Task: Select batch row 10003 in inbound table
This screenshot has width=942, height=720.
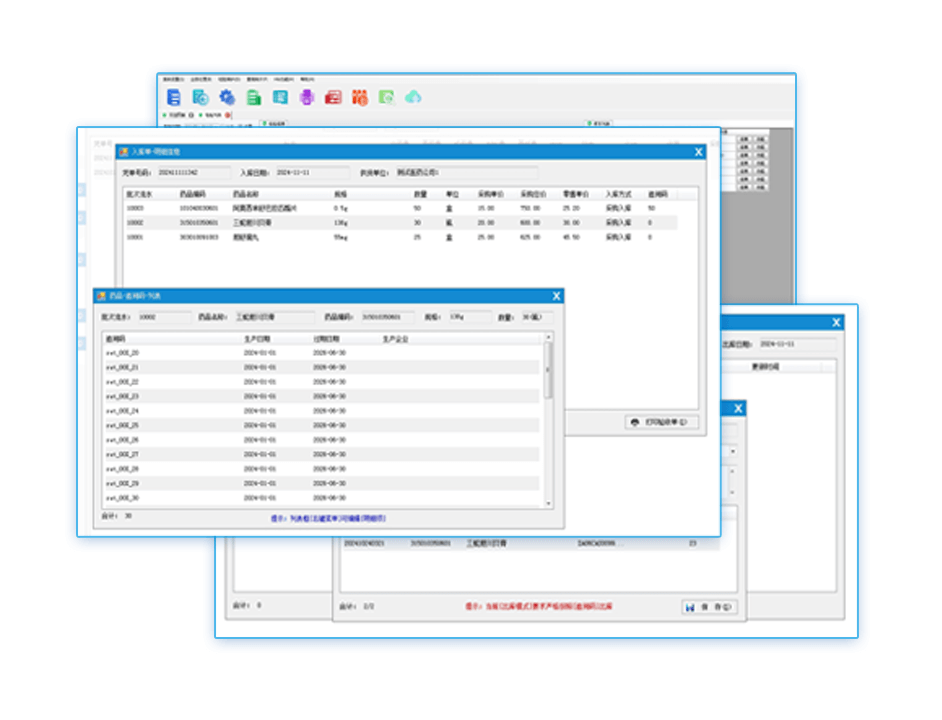Action: coord(300,208)
